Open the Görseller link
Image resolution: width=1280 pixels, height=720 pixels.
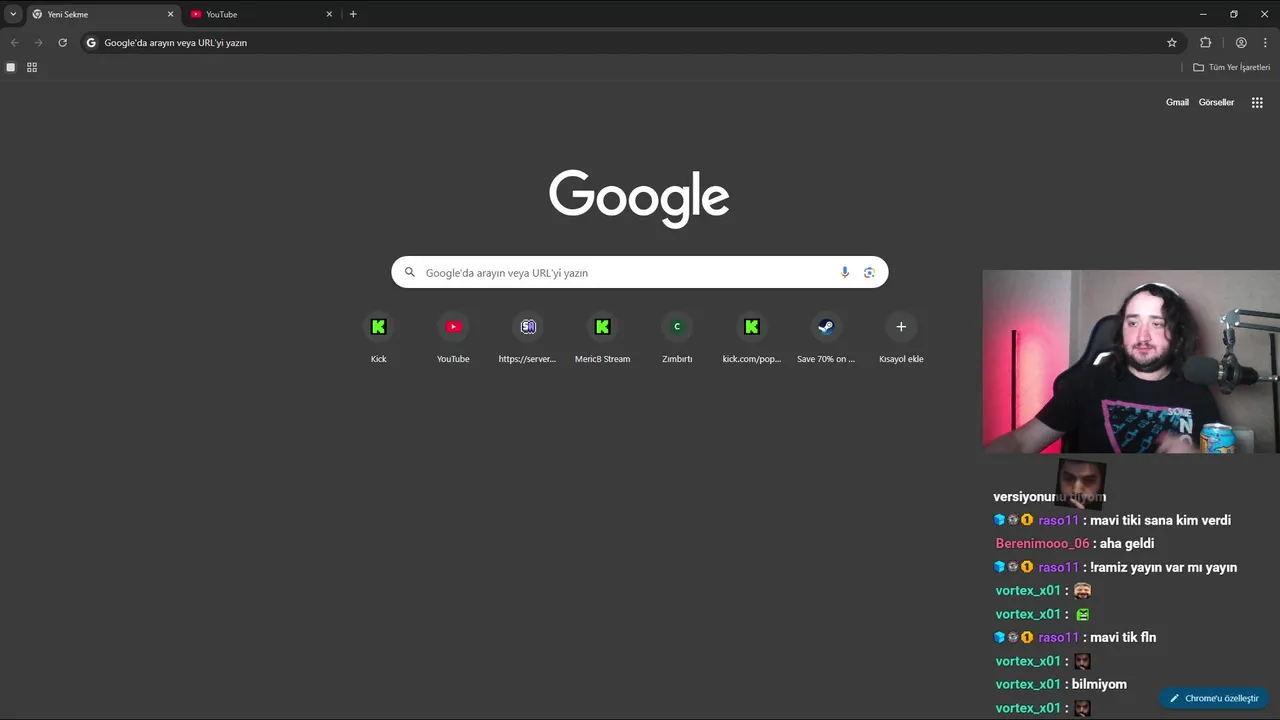[1216, 102]
